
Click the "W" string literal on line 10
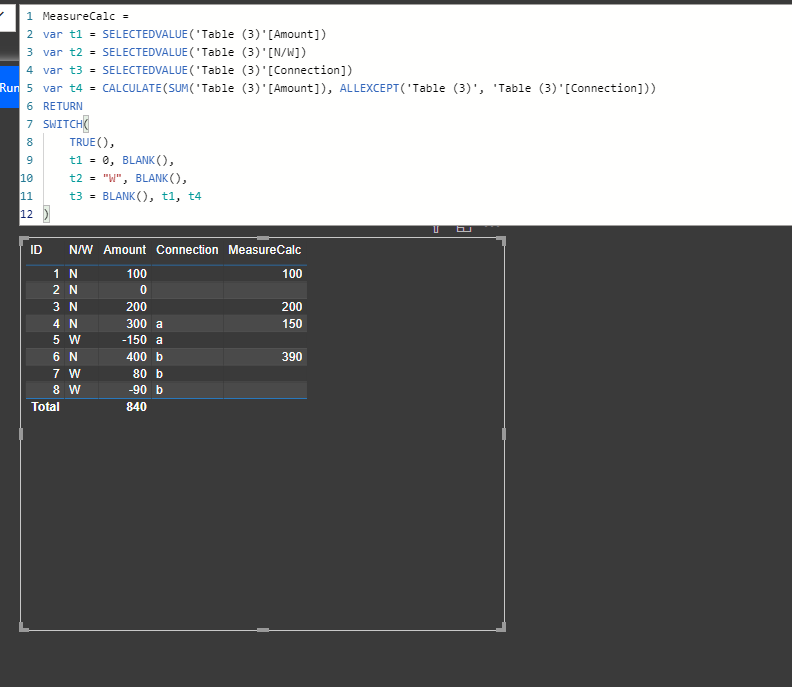click(x=112, y=178)
